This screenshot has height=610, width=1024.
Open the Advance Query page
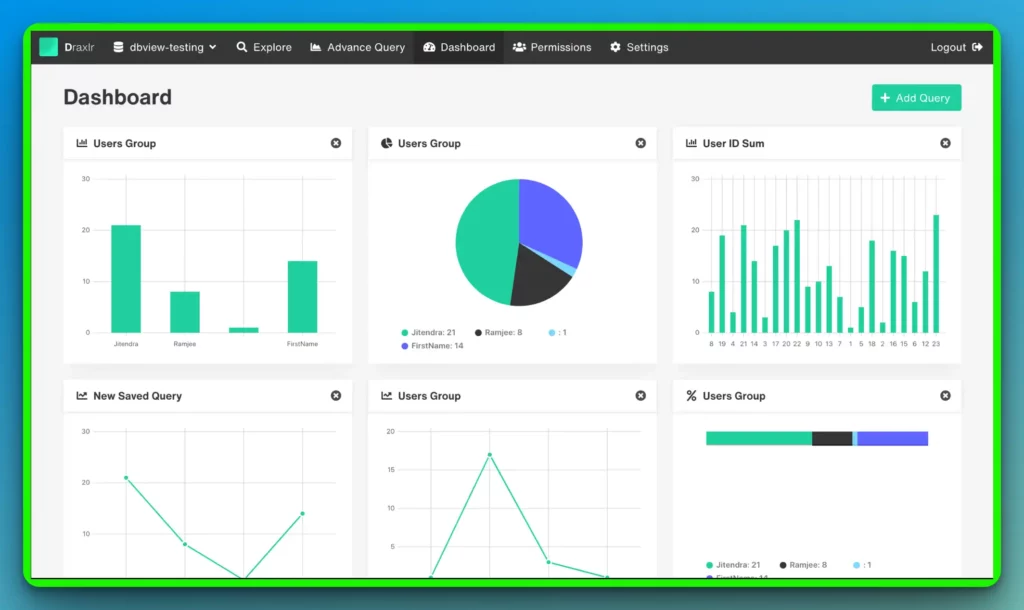click(357, 47)
